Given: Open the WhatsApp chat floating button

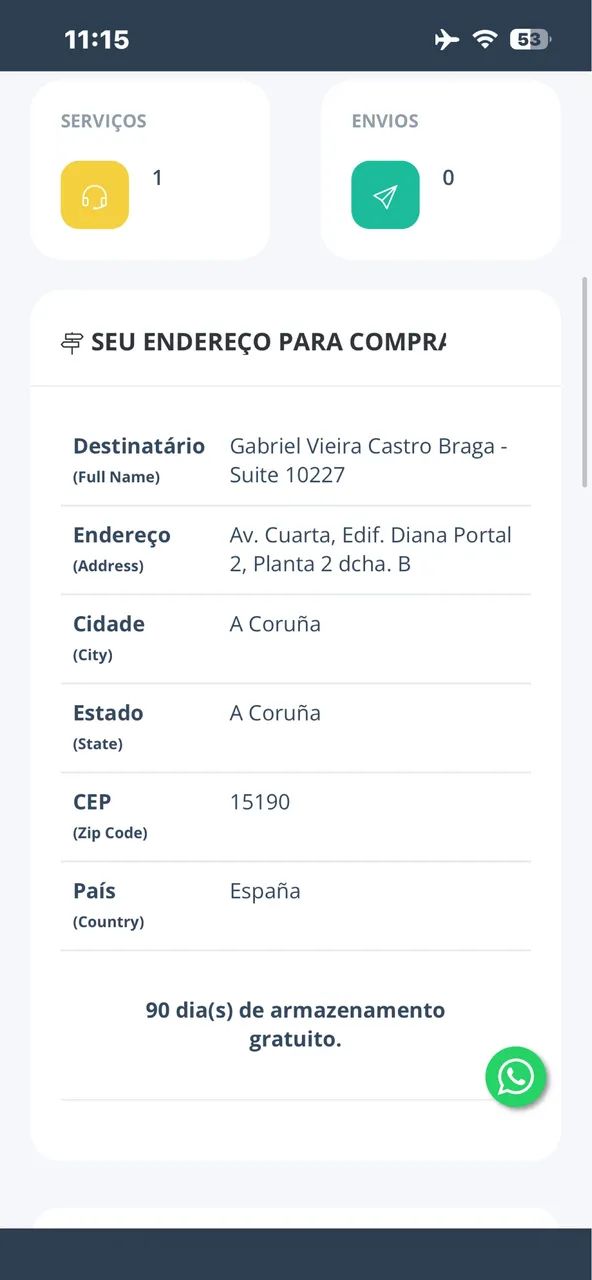Looking at the screenshot, I should click(x=516, y=1077).
